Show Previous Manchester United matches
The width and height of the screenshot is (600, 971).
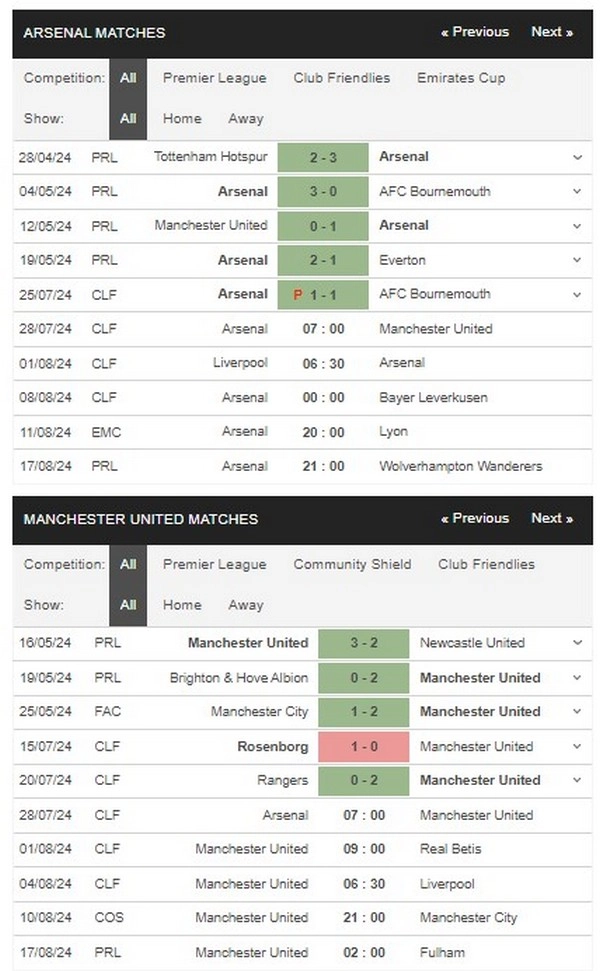point(475,518)
